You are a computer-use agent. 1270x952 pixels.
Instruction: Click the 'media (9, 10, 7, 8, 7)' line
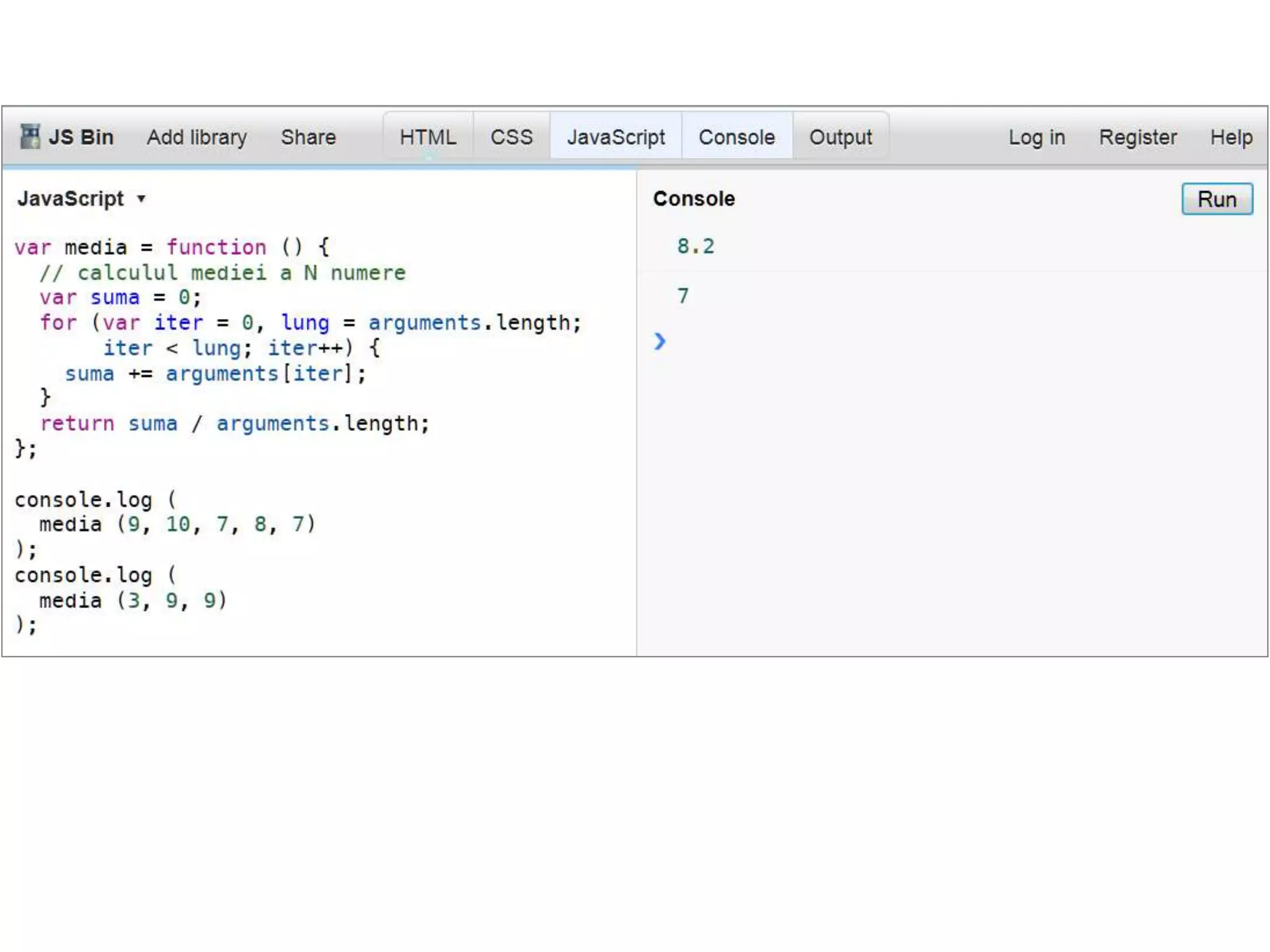click(177, 524)
